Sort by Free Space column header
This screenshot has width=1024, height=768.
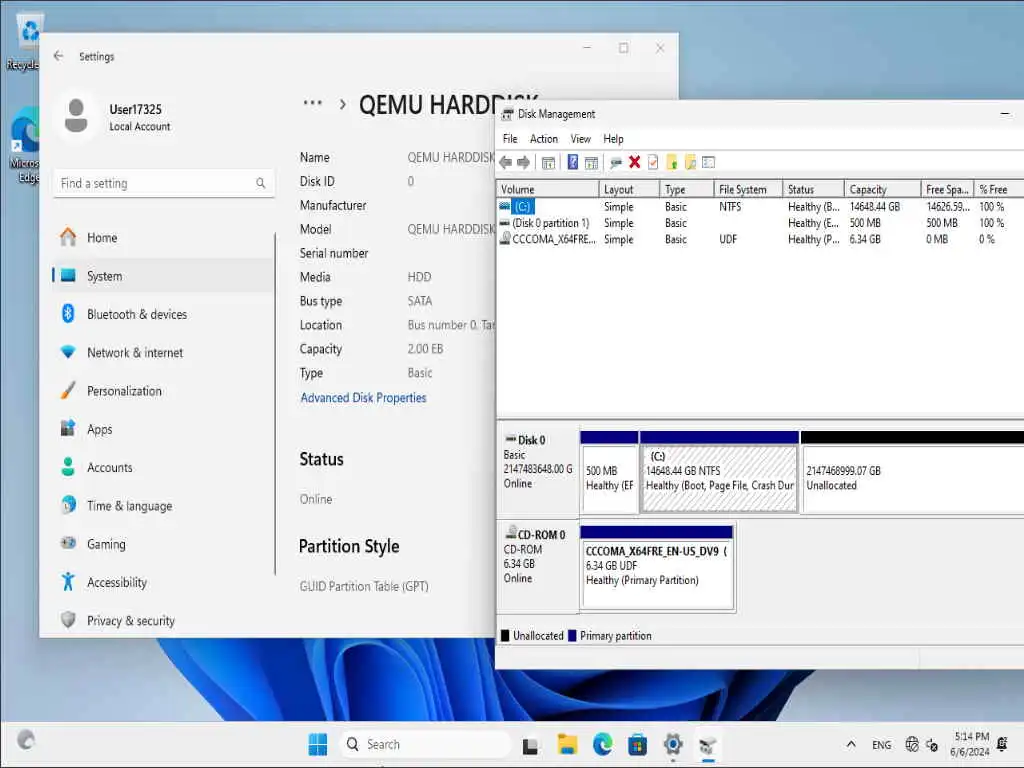[x=947, y=189]
